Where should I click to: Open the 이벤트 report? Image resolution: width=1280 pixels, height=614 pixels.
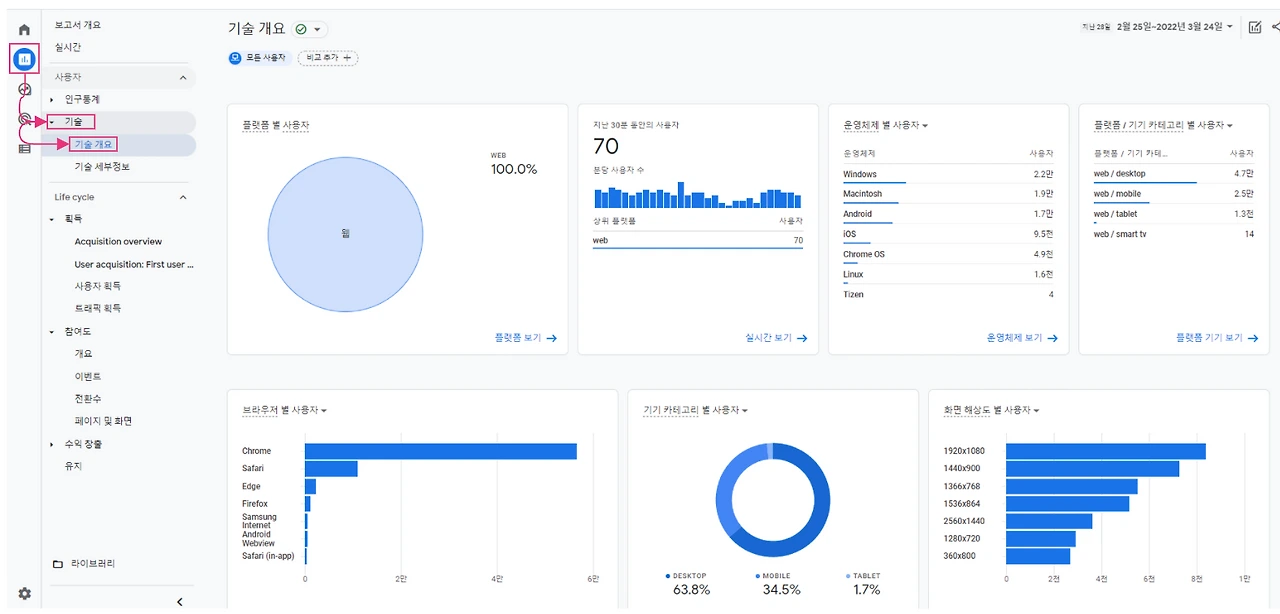88,376
